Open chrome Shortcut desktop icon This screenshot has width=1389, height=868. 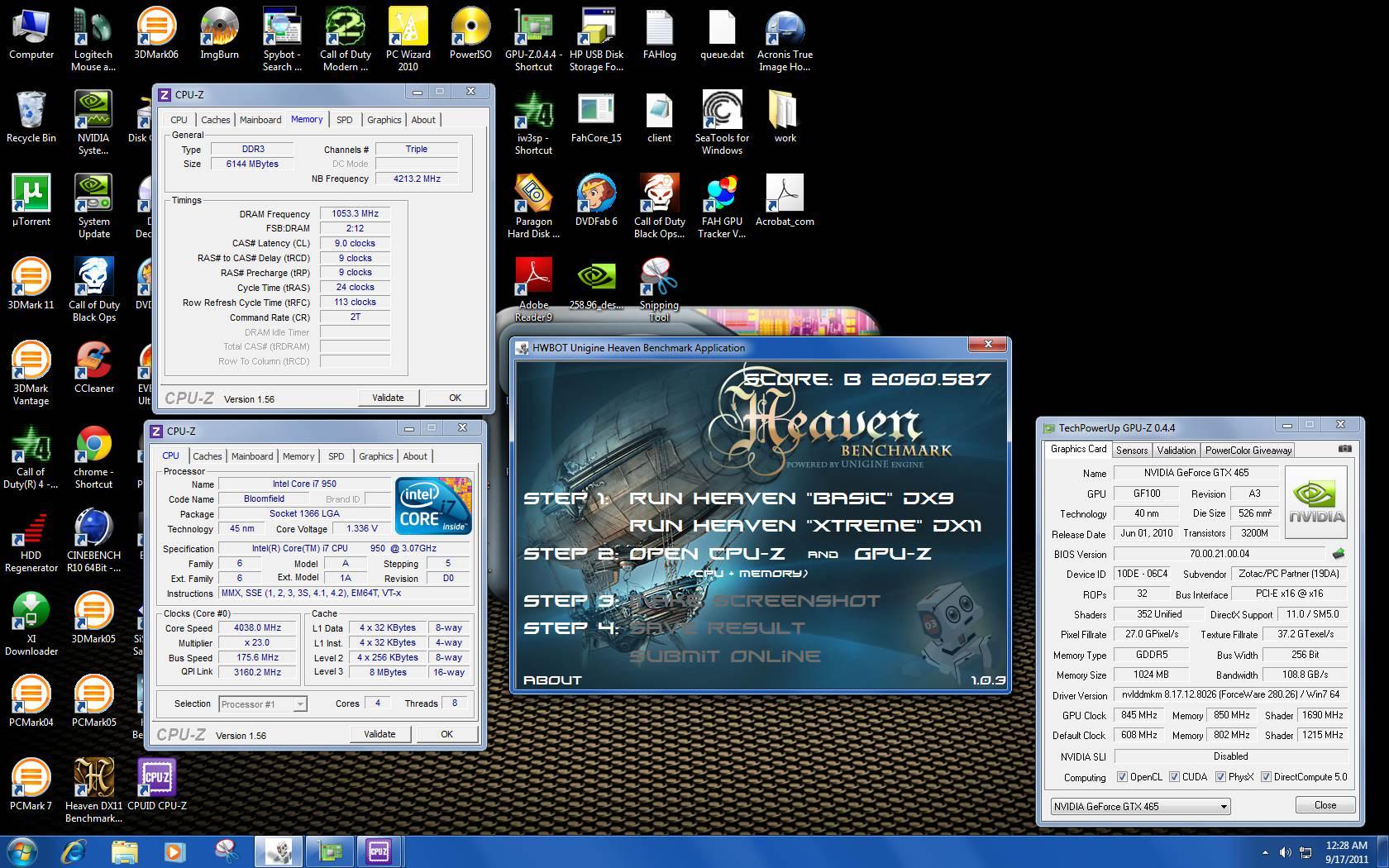pyautogui.click(x=93, y=456)
